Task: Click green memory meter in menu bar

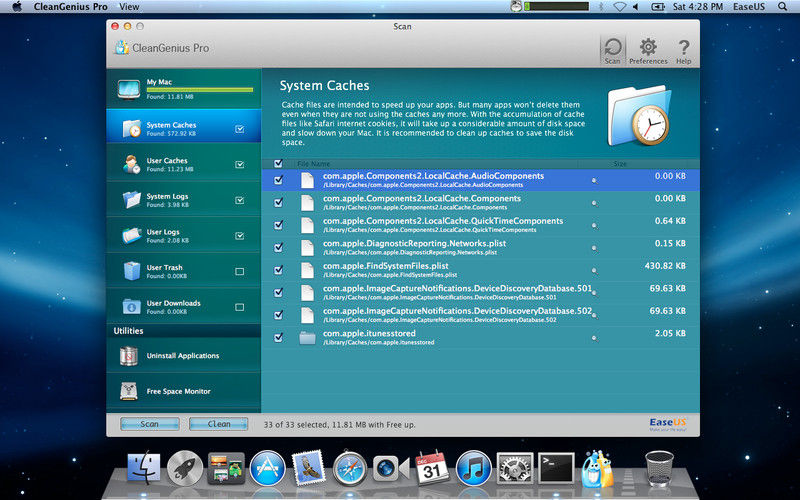Action: click(x=557, y=7)
